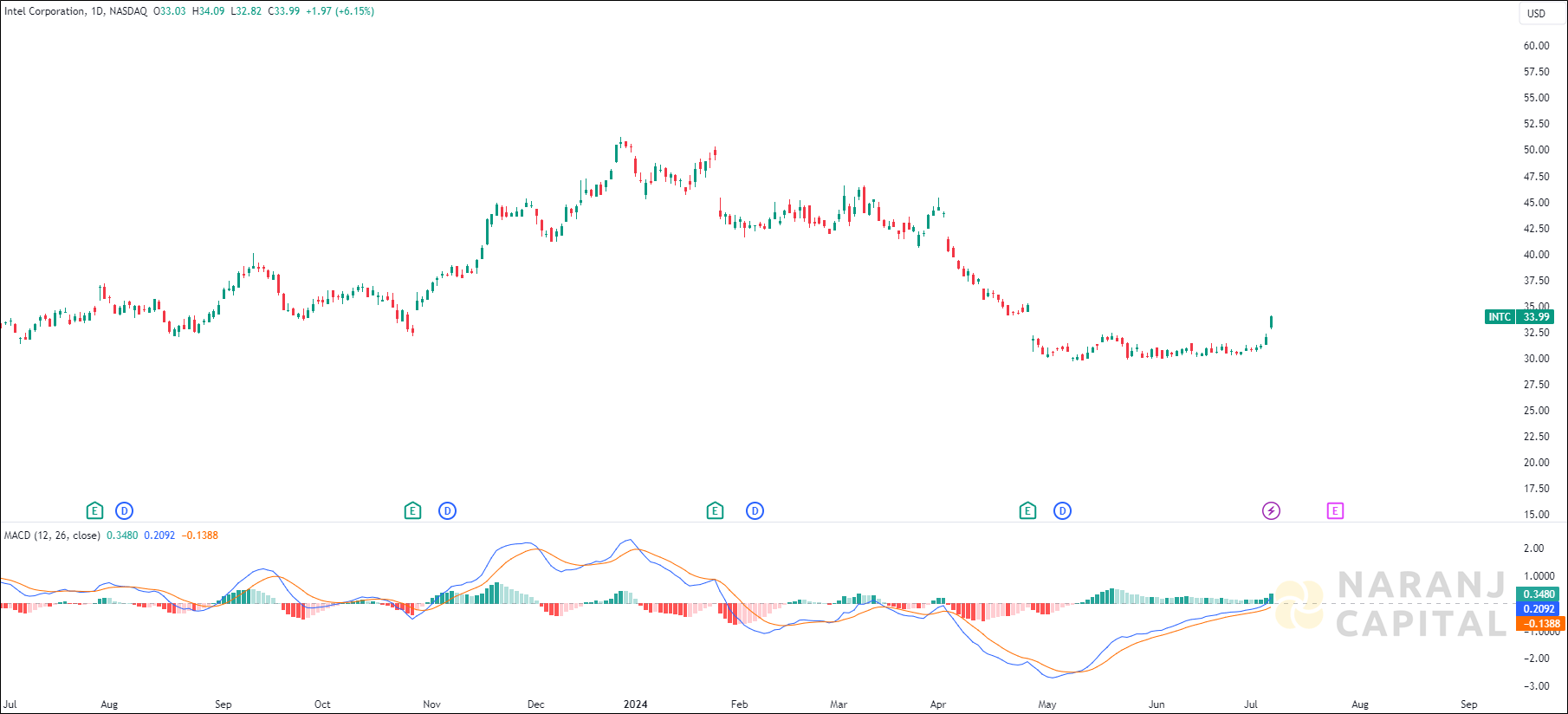
Task: Click the INTC price label tag
Action: coord(1500,317)
